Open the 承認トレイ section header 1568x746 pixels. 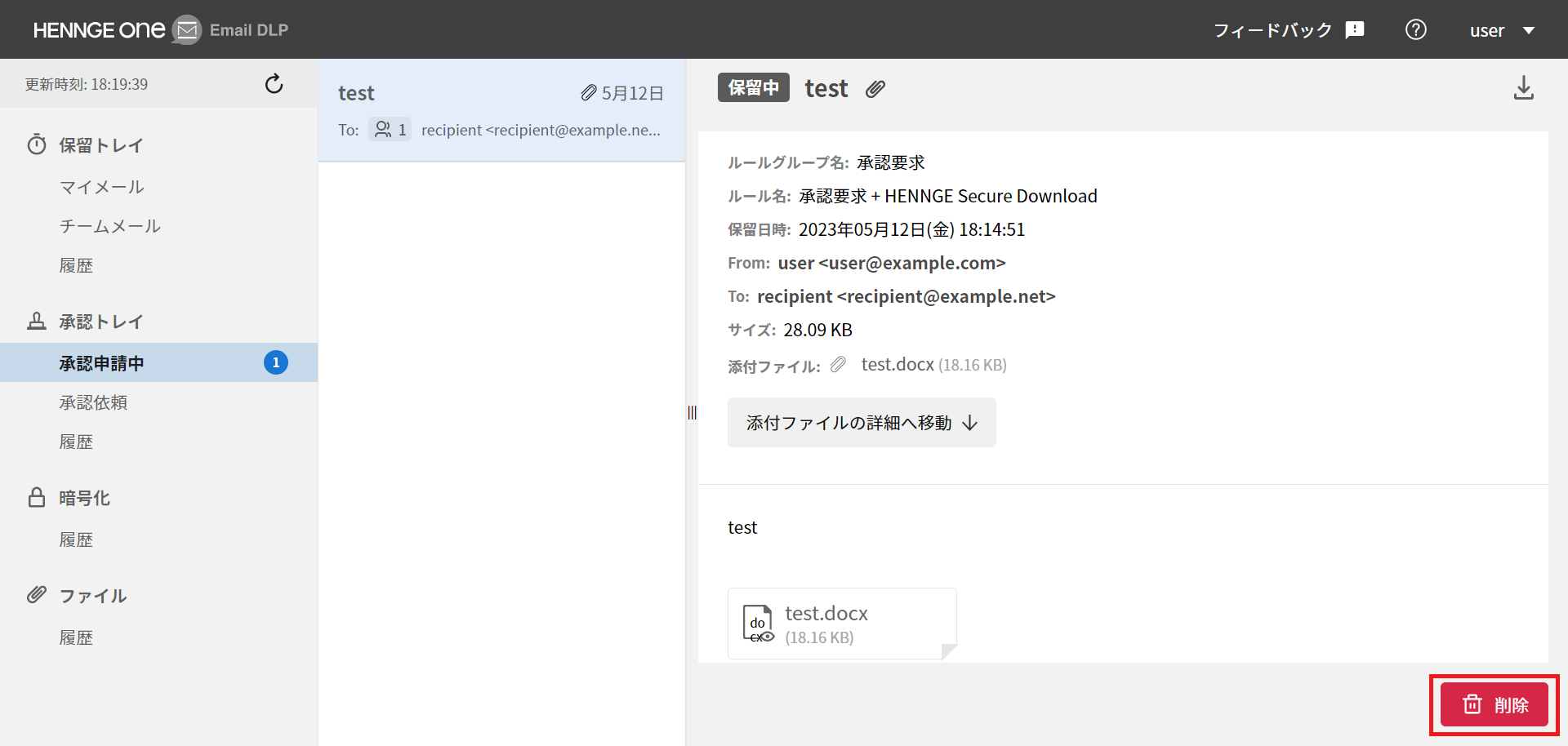[101, 322]
